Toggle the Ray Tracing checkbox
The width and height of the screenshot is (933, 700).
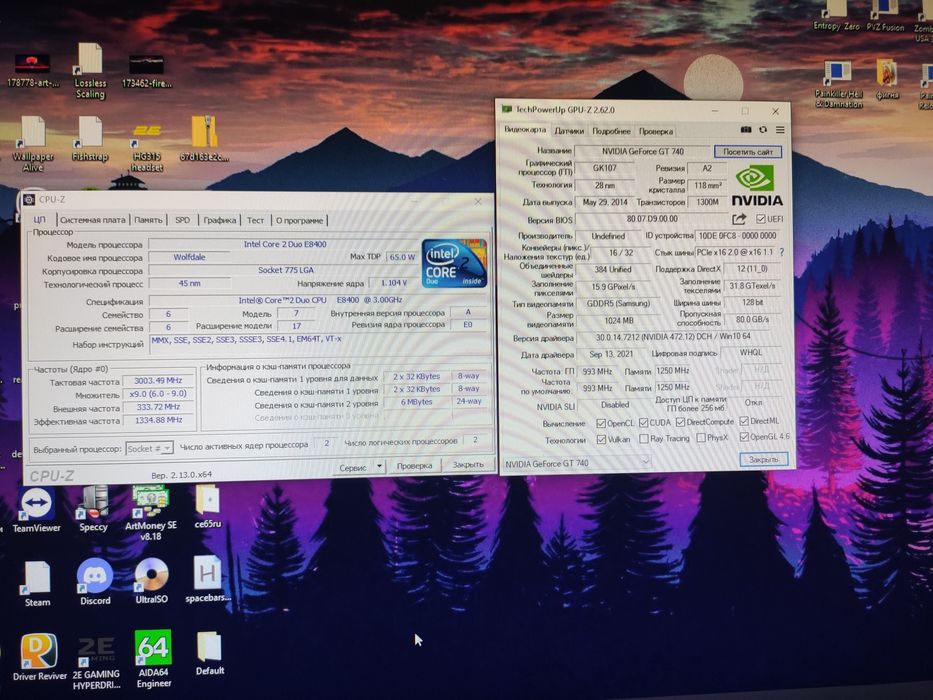click(x=643, y=439)
